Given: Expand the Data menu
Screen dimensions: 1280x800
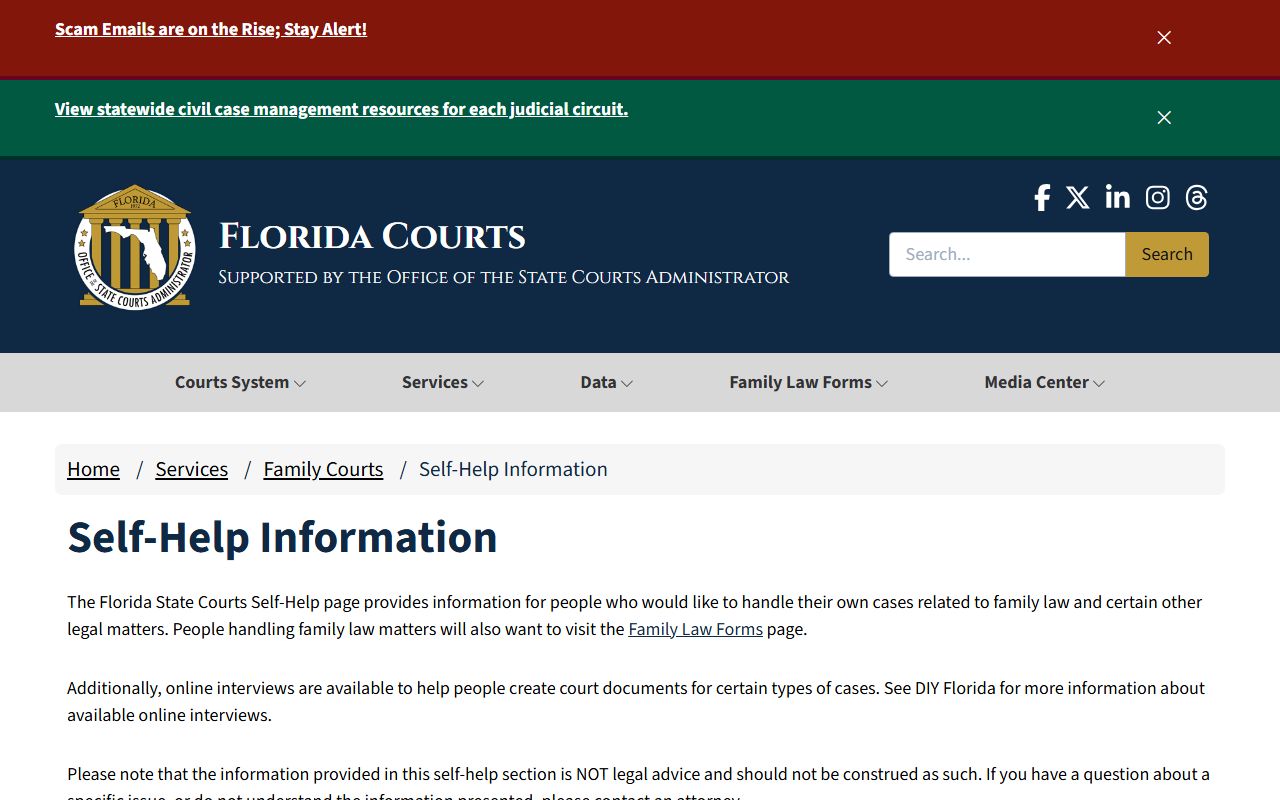Looking at the screenshot, I should point(606,382).
